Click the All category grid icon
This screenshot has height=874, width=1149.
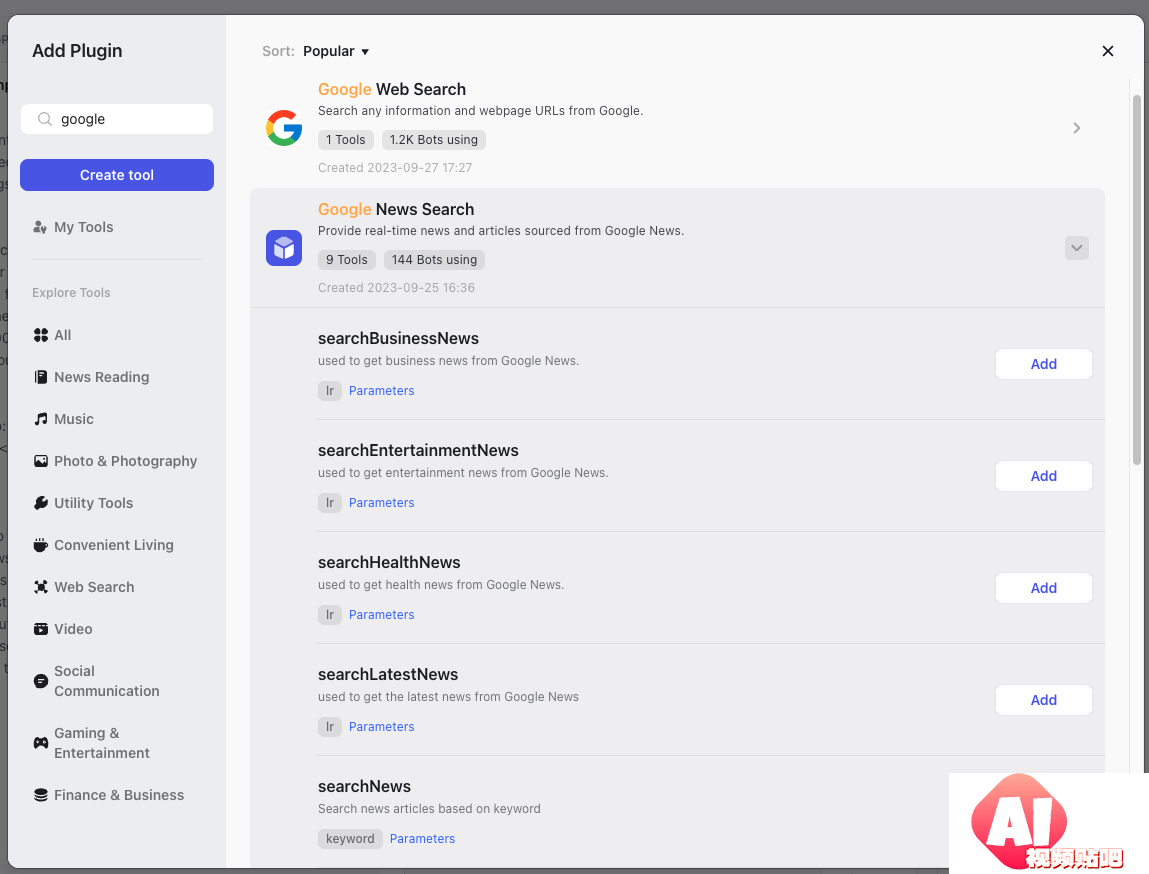tap(41, 335)
